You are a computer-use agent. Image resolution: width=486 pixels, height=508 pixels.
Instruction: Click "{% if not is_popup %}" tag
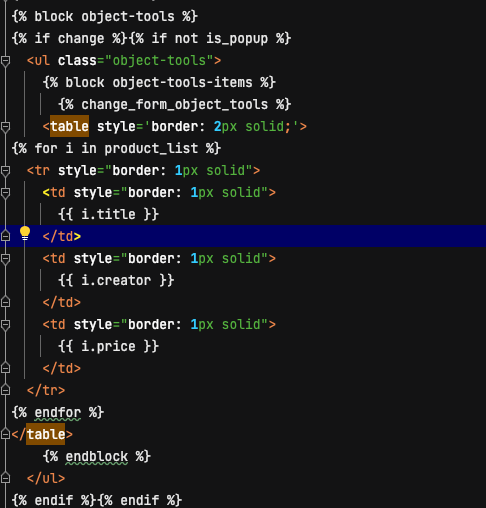(x=210, y=39)
